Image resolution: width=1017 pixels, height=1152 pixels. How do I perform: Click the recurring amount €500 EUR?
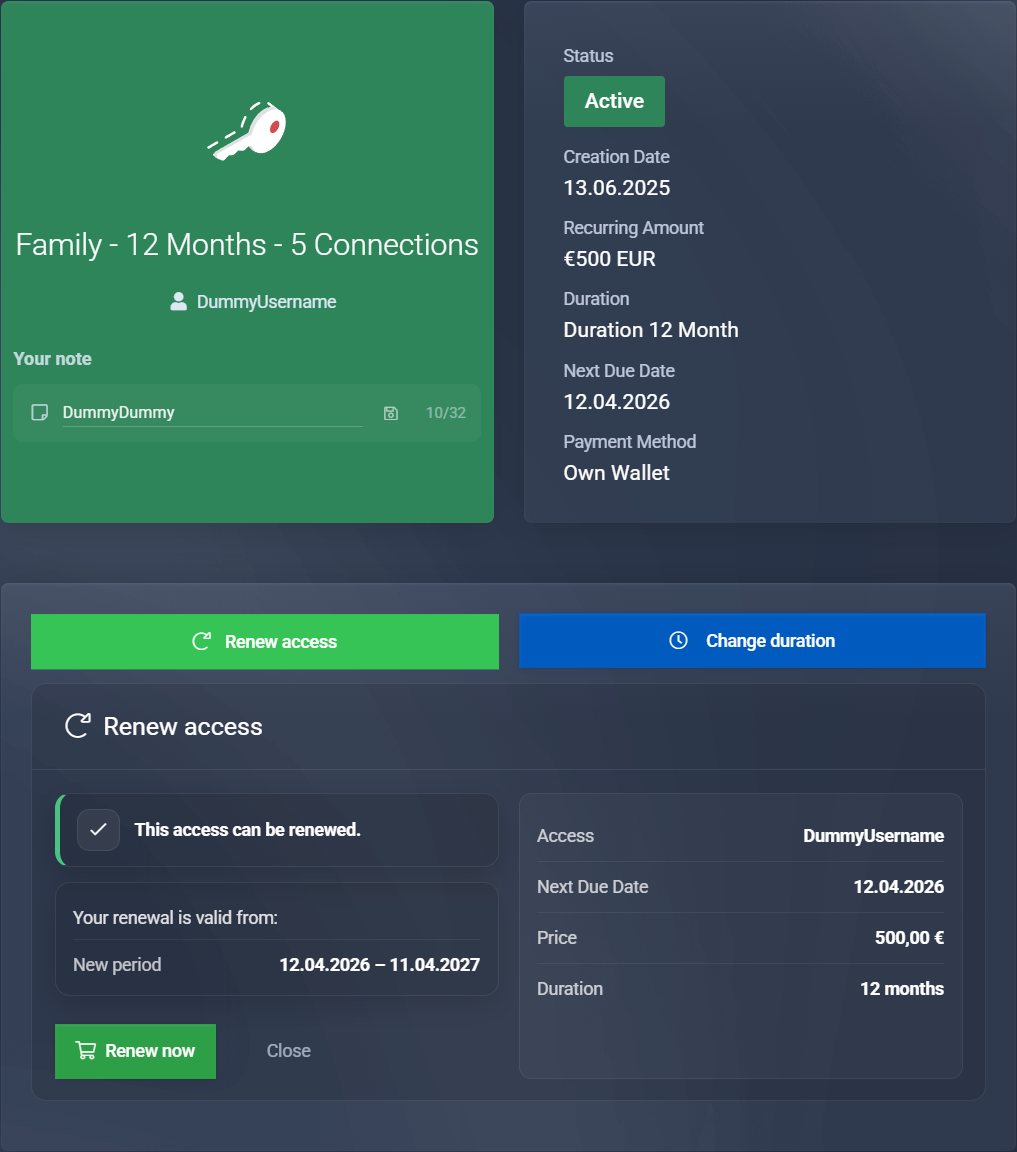[609, 259]
